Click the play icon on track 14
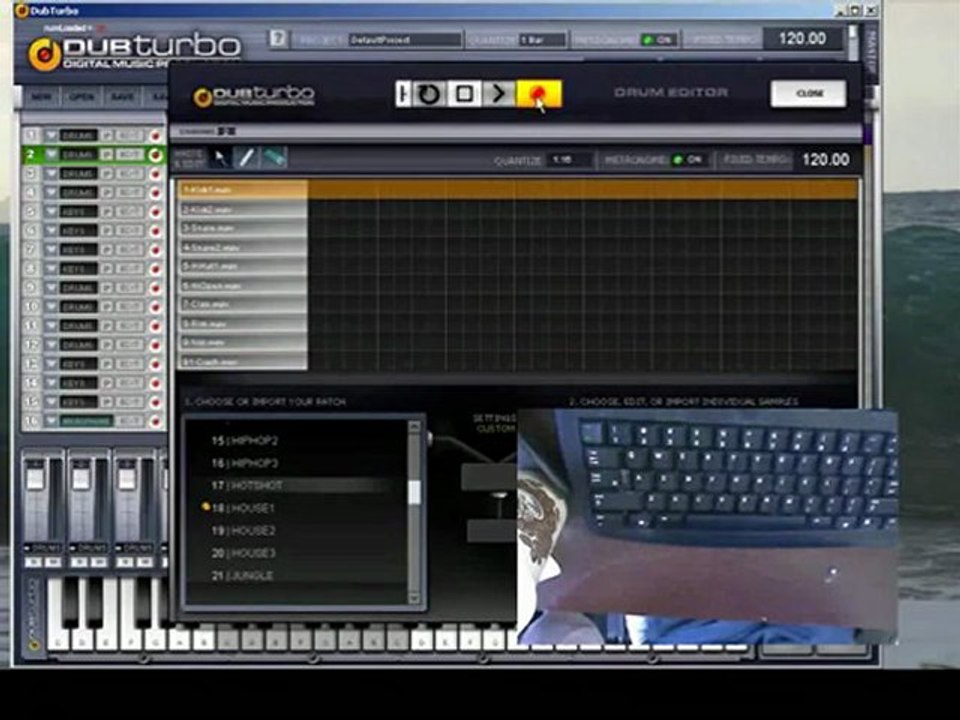The image size is (960, 720). coord(107,383)
